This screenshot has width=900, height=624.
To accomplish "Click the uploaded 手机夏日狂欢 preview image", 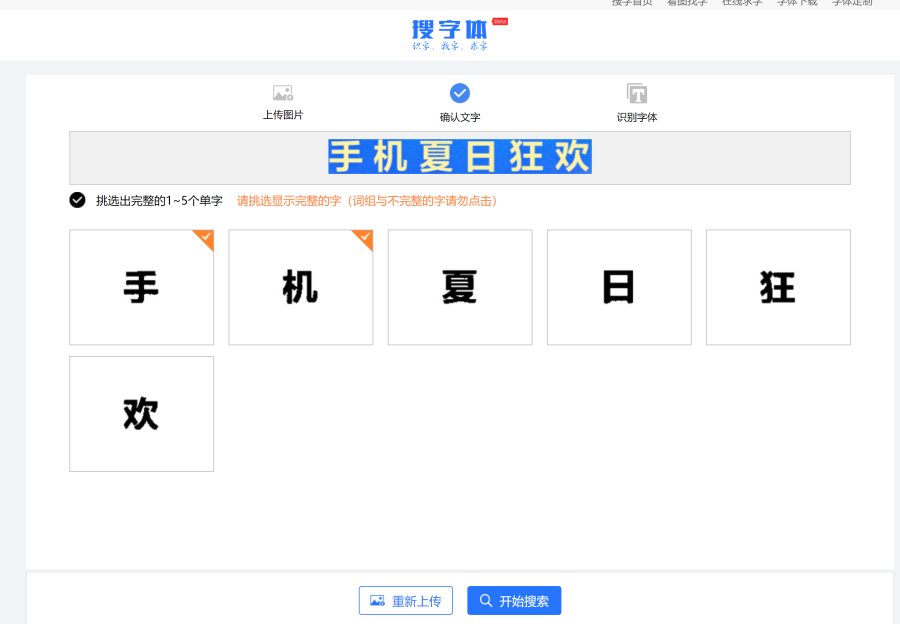I will click(460, 157).
